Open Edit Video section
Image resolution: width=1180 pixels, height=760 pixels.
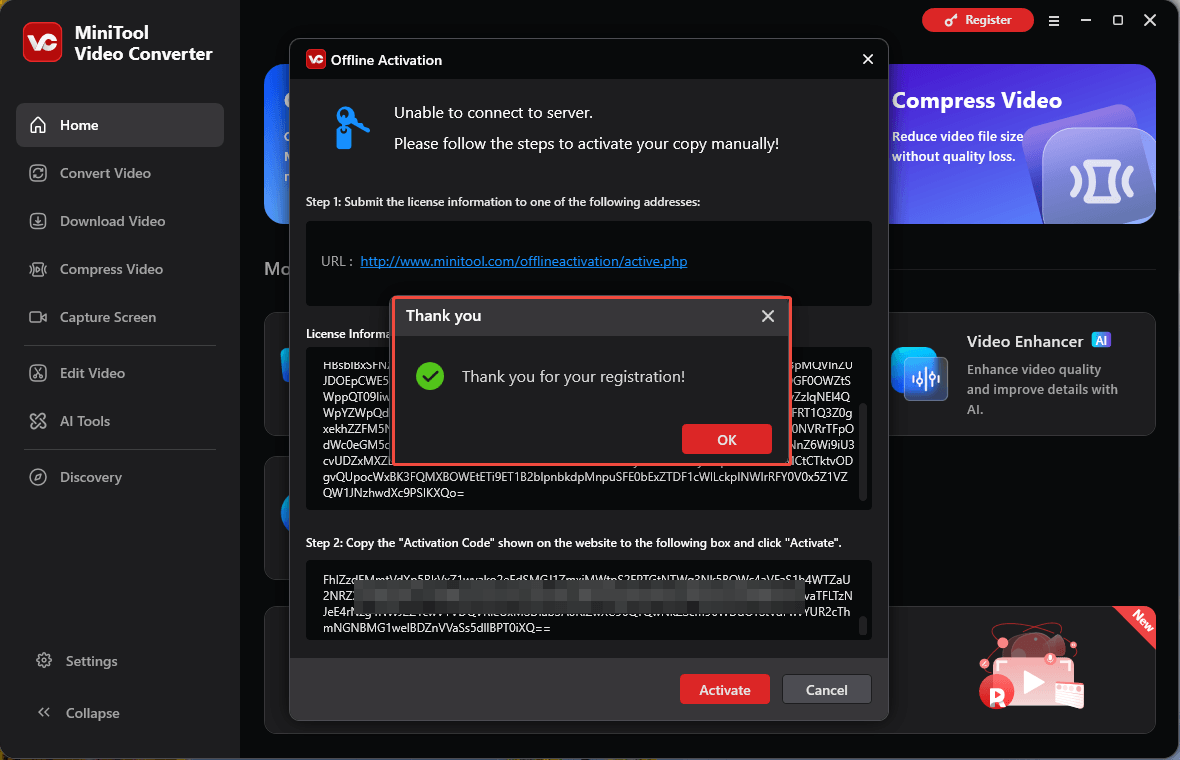[120, 373]
